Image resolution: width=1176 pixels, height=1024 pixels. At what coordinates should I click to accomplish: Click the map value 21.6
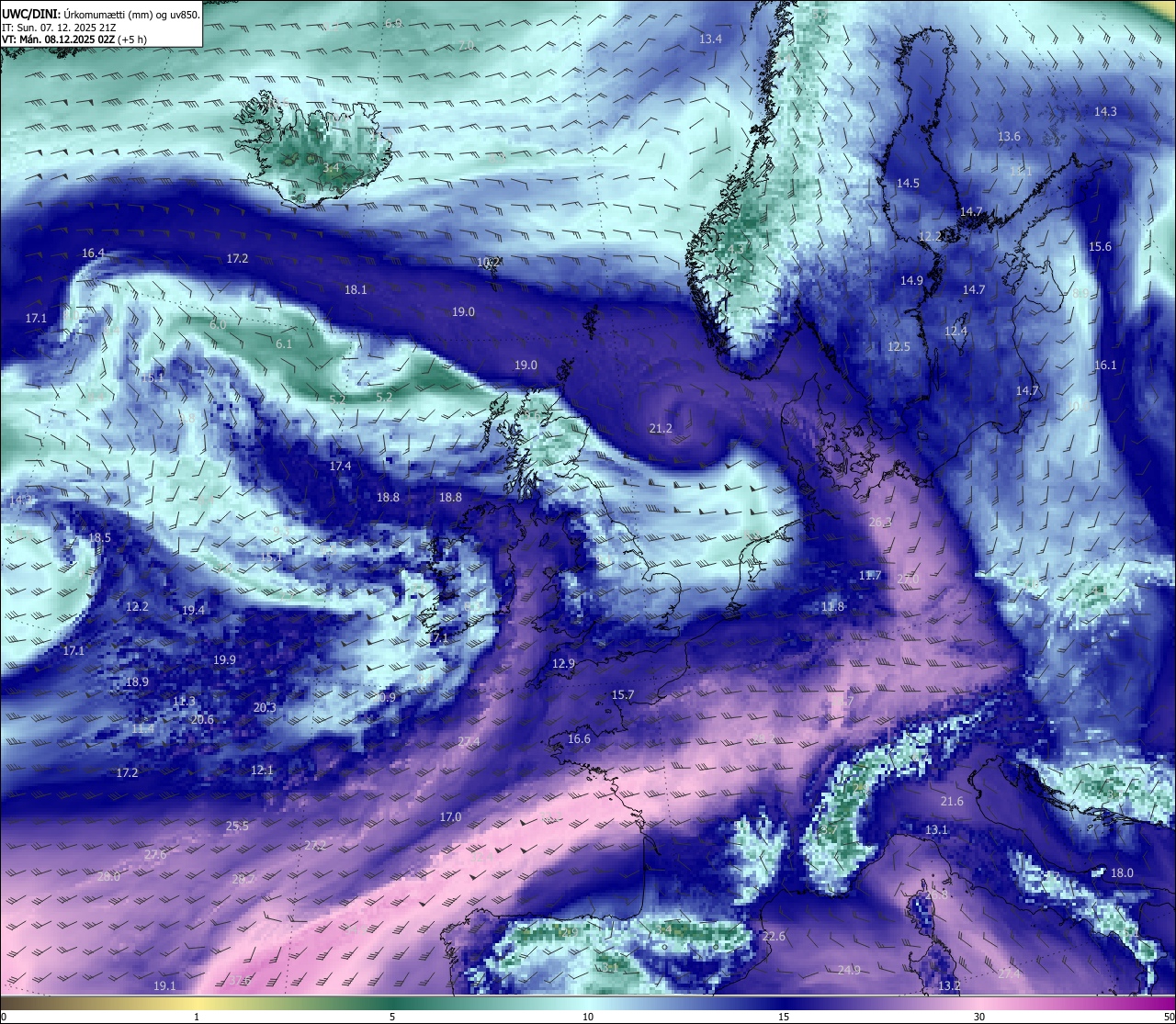952,802
